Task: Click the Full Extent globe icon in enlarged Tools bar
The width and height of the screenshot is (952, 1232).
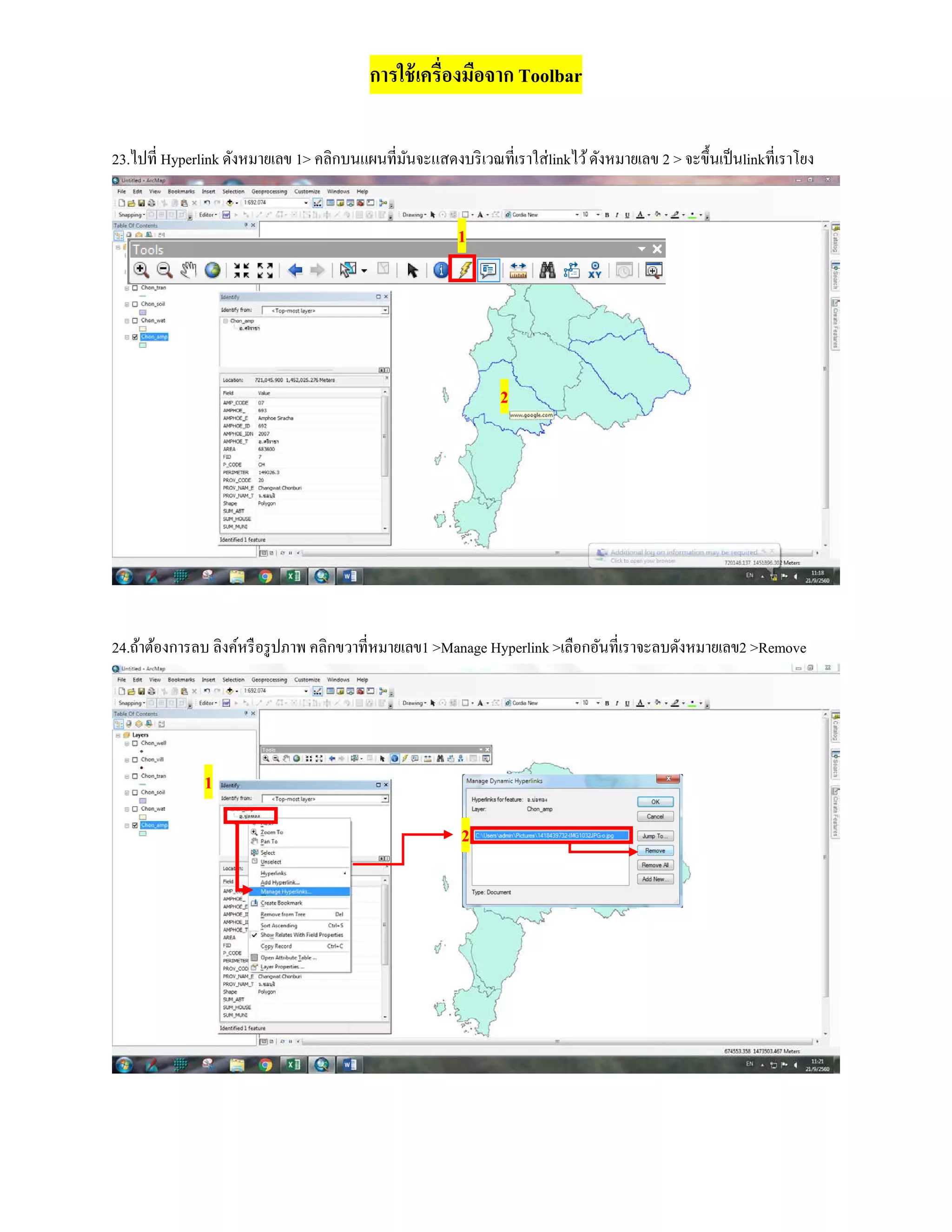Action: [x=212, y=270]
